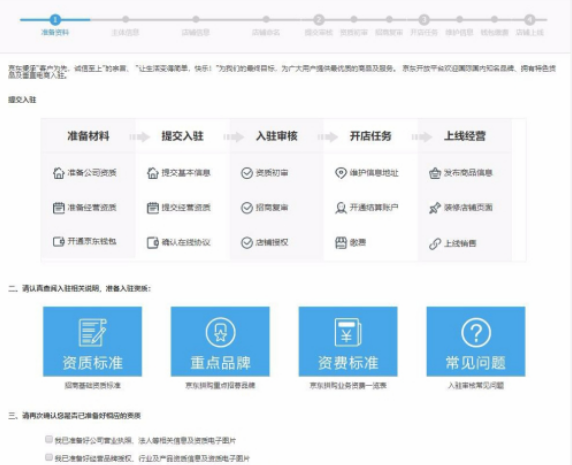Select the 招商复审 step in progress bar
Screen dimensions: 572x465
(x=389, y=19)
